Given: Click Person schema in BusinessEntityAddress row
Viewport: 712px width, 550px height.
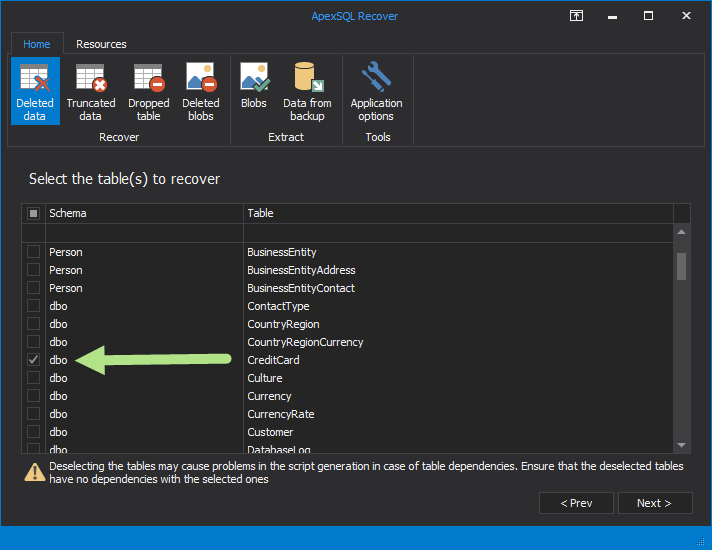Looking at the screenshot, I should click(66, 270).
